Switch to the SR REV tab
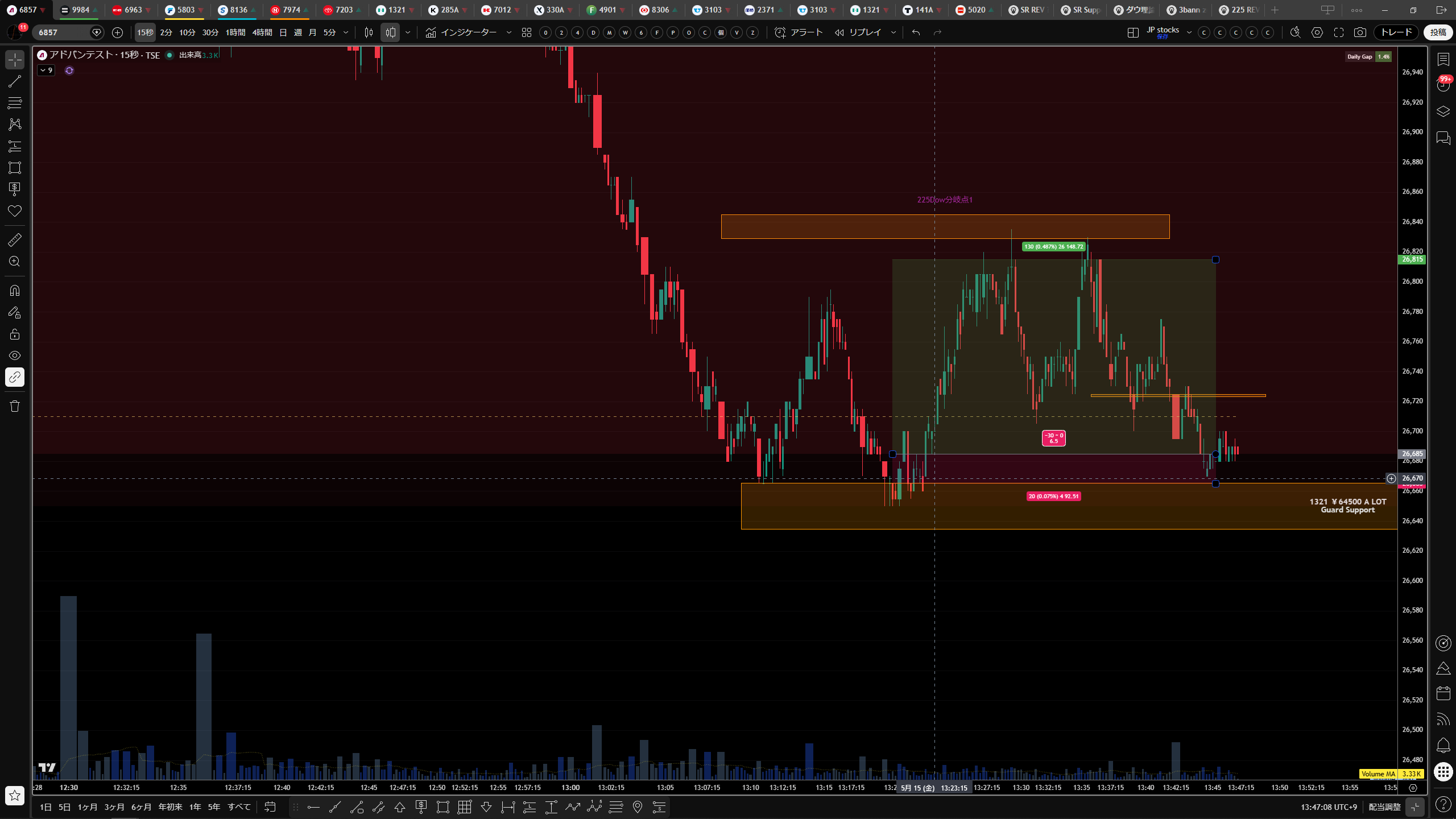The width and height of the screenshot is (1456, 819). (x=1028, y=10)
